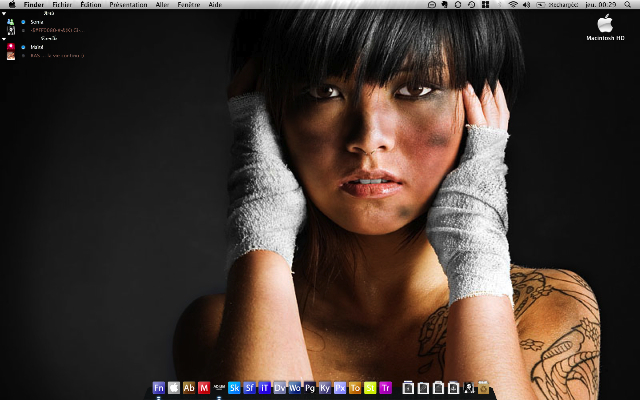640x400 pixels.
Task: Click the four-squares Spaces menu bar icon
Action: (x=485, y=4)
